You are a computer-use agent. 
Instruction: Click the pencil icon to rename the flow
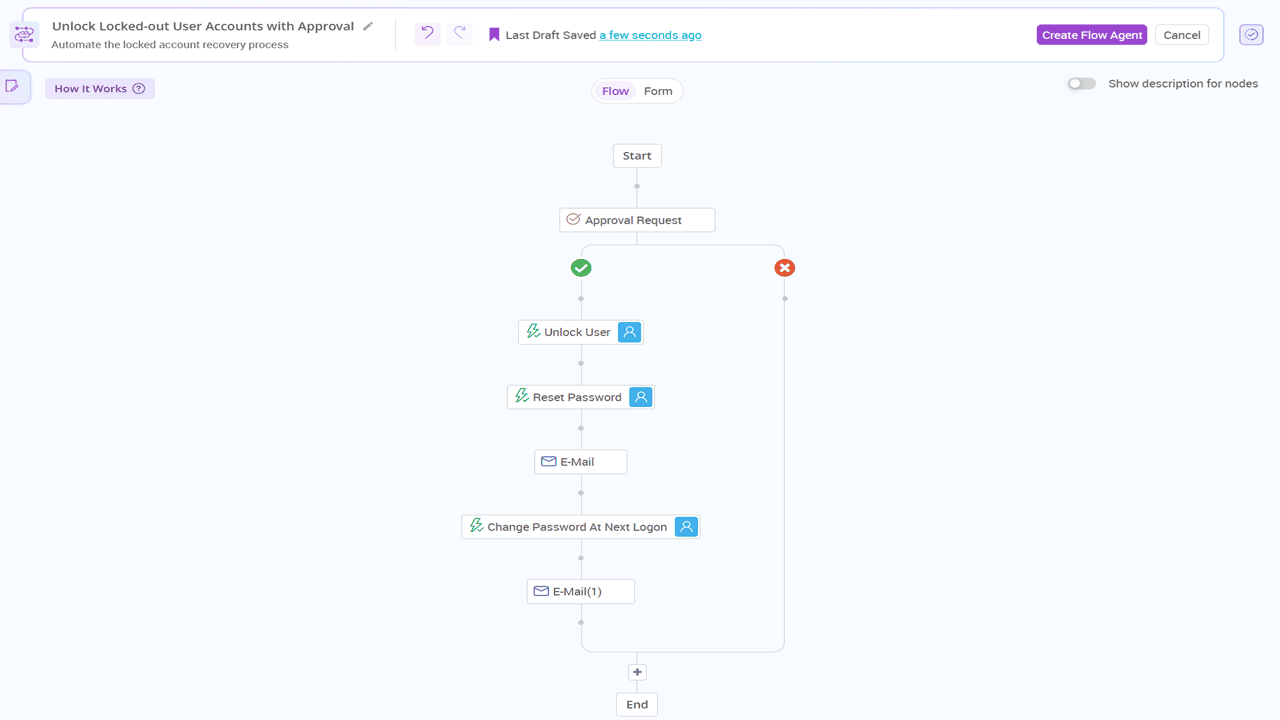coord(369,28)
